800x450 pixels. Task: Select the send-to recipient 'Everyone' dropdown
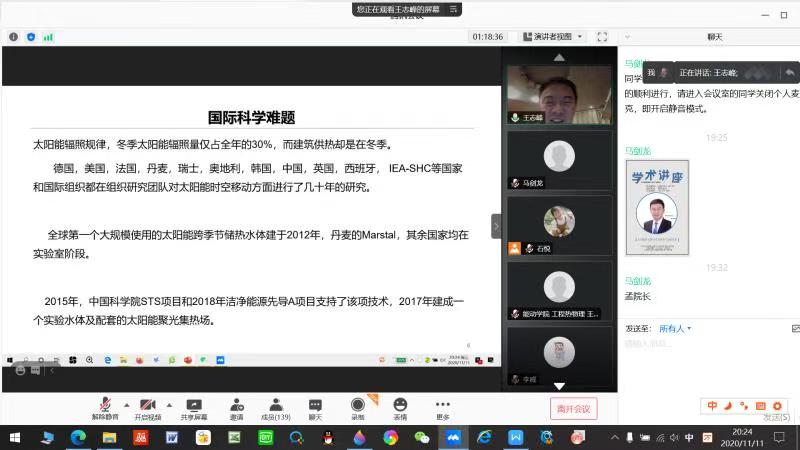pos(675,328)
